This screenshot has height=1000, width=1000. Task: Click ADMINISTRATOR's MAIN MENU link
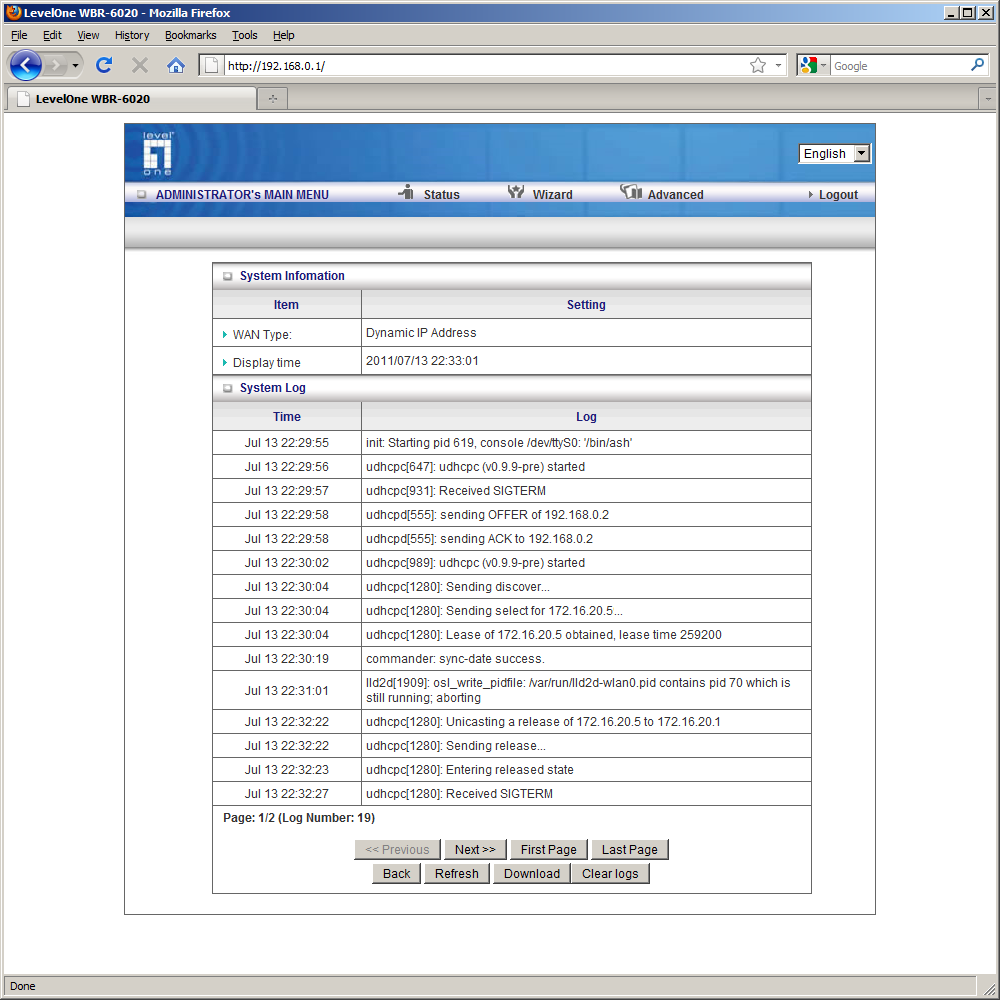point(242,195)
